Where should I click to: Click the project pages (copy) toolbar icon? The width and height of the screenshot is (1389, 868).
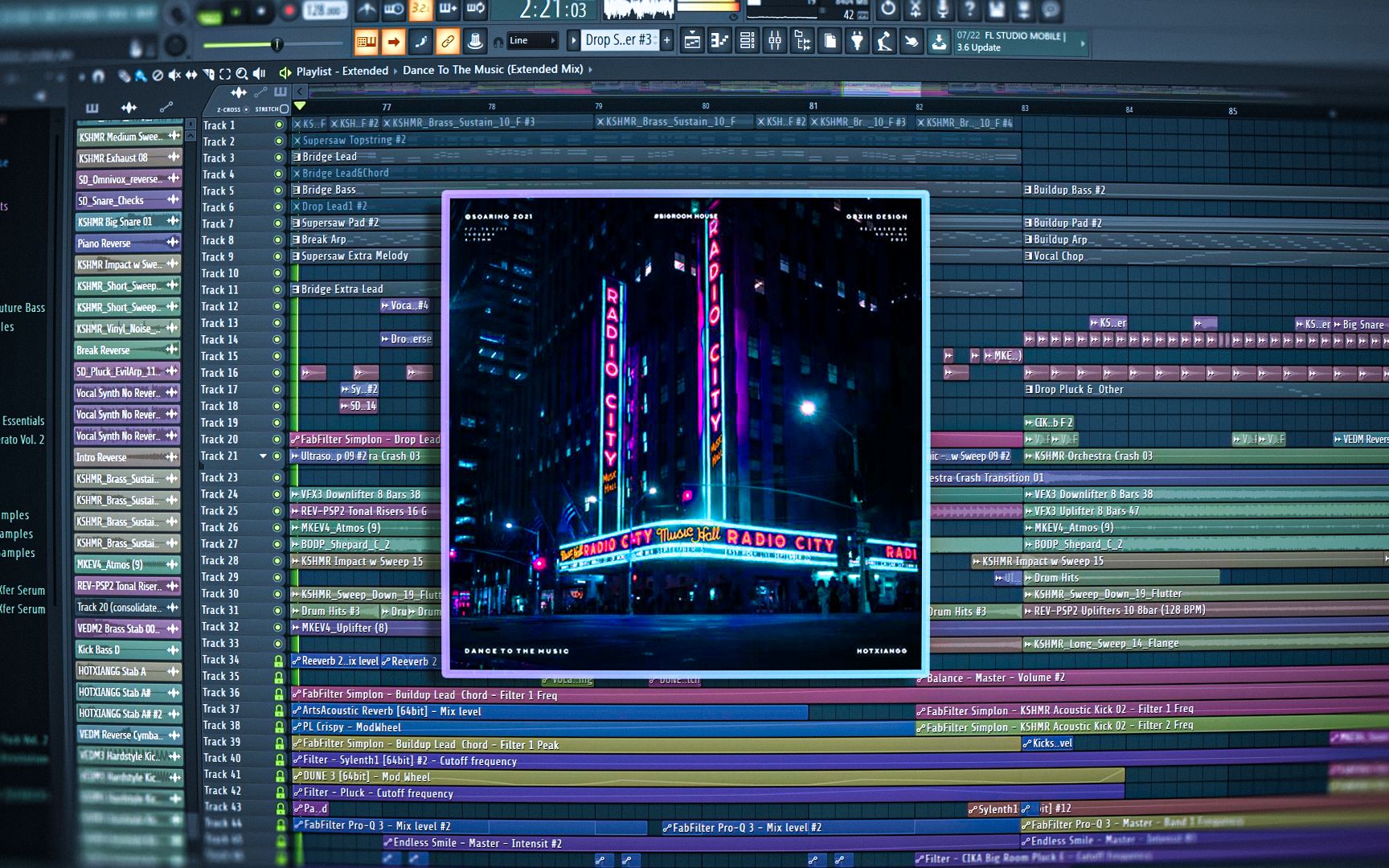tap(830, 40)
